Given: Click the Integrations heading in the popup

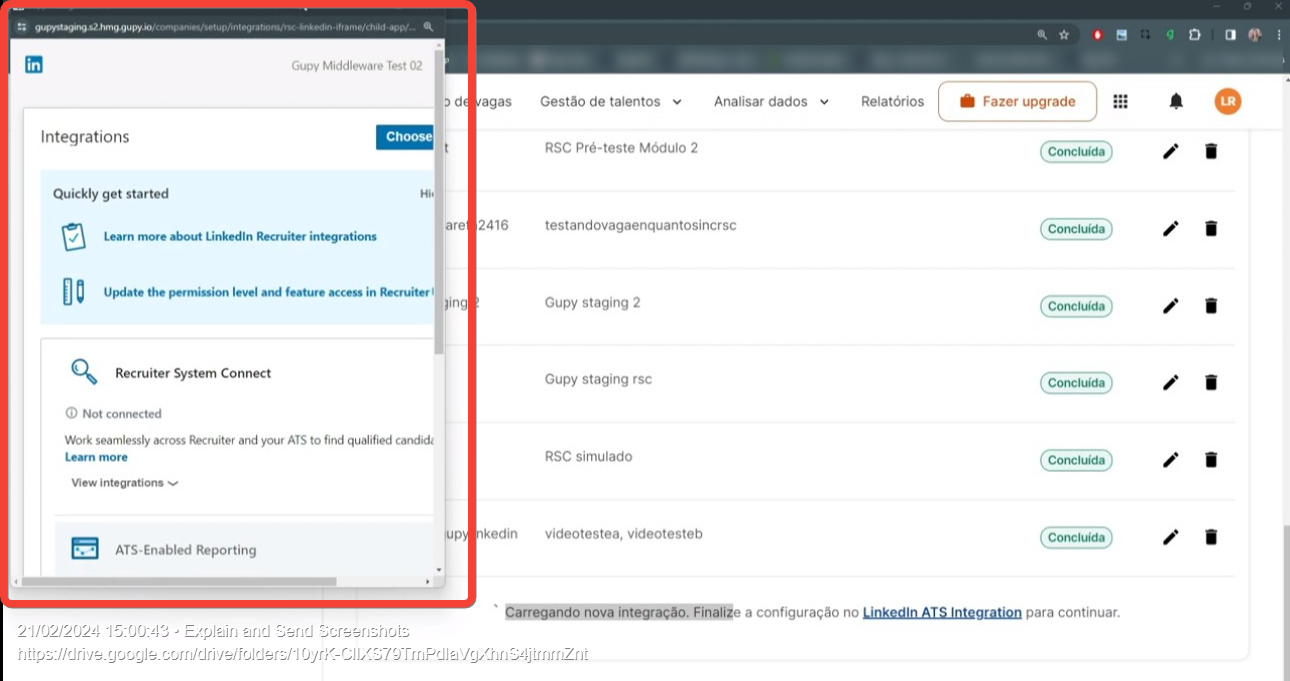Looking at the screenshot, I should coord(85,137).
